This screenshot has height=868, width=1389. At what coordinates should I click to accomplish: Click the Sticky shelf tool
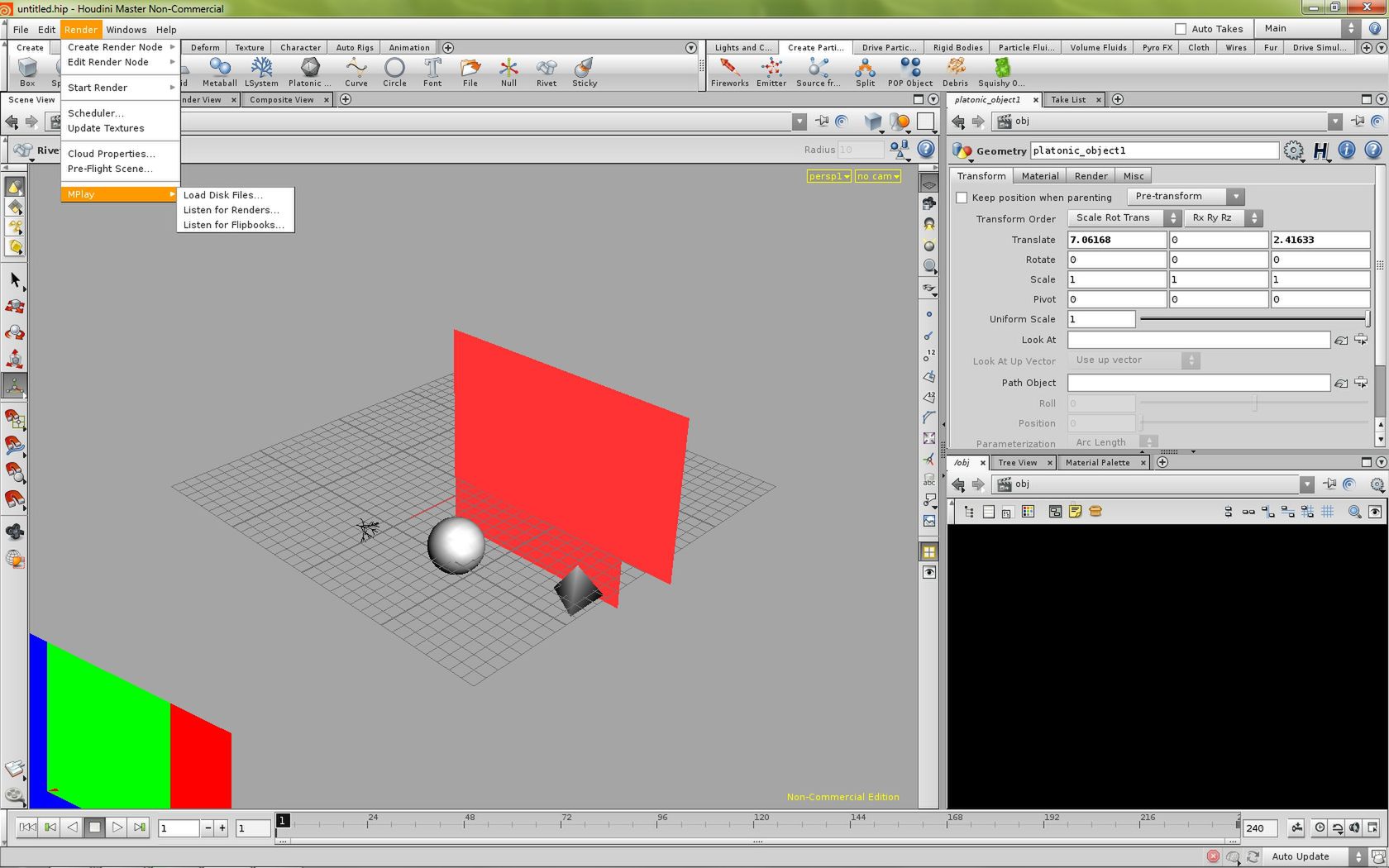(x=585, y=72)
